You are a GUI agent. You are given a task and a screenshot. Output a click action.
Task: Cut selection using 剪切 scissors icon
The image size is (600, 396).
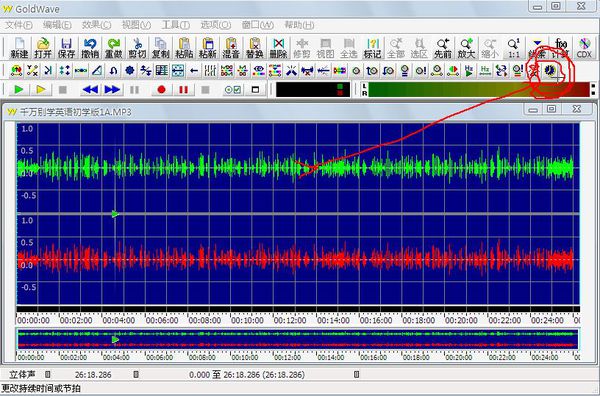click(137, 48)
